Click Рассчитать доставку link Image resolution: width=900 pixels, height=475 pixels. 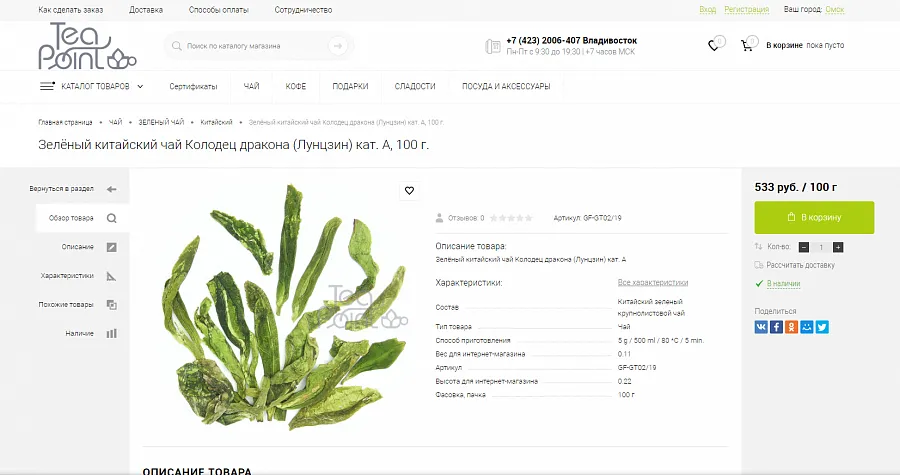click(801, 265)
